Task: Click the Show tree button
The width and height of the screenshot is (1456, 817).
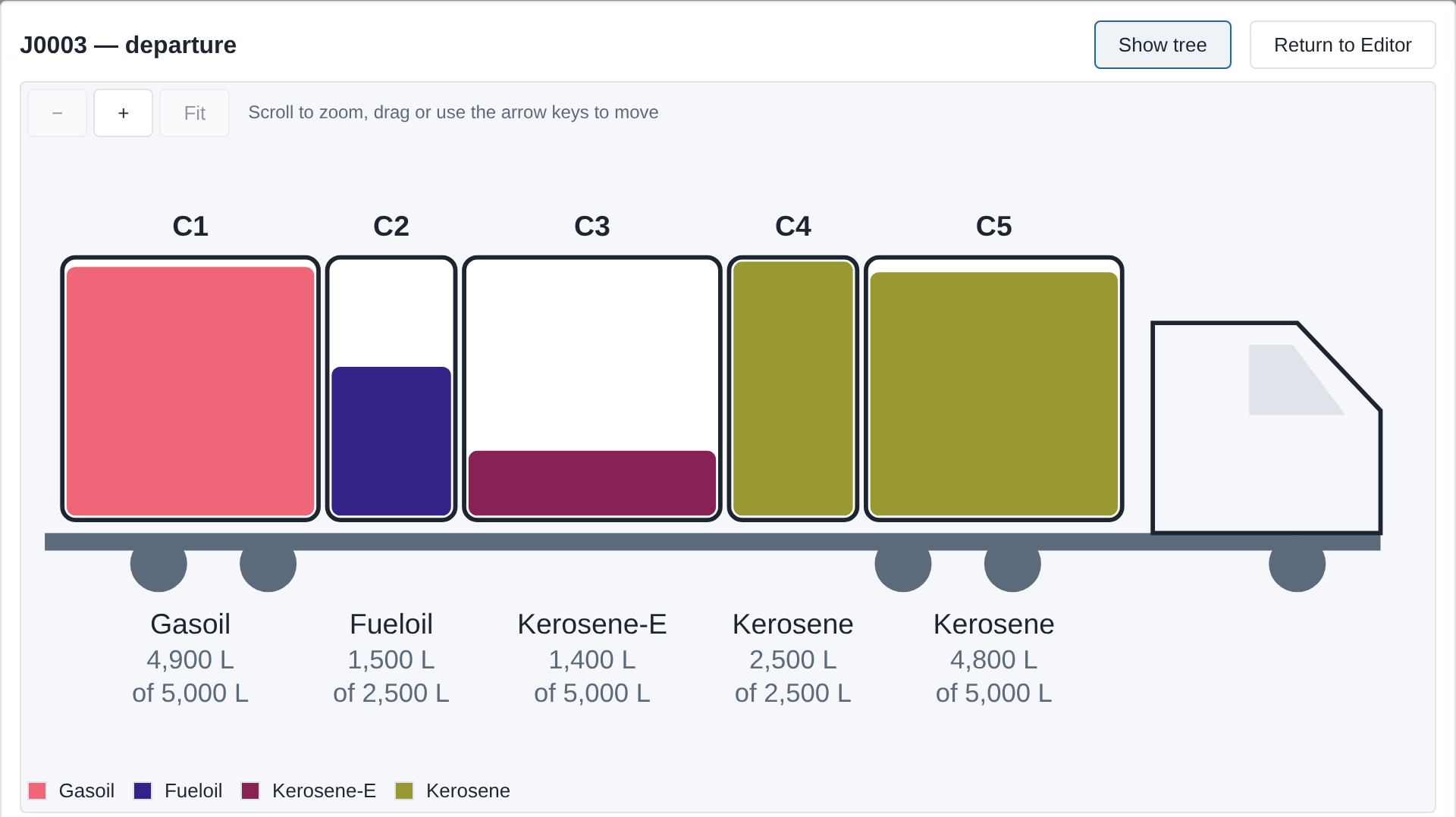Action: click(1162, 45)
